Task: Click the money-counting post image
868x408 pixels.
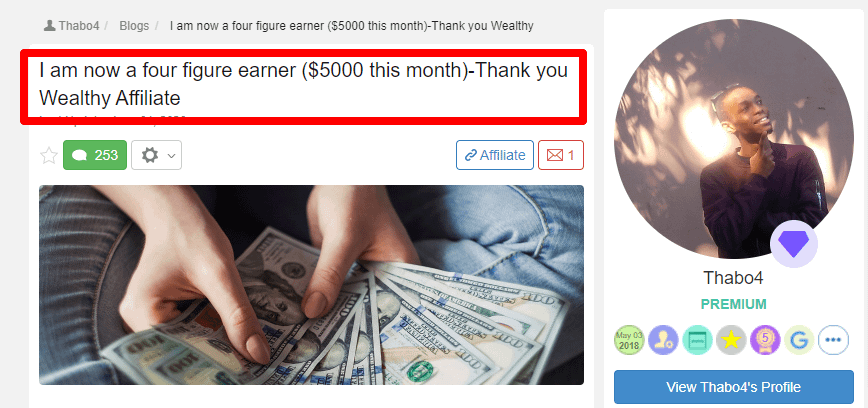Action: point(311,285)
